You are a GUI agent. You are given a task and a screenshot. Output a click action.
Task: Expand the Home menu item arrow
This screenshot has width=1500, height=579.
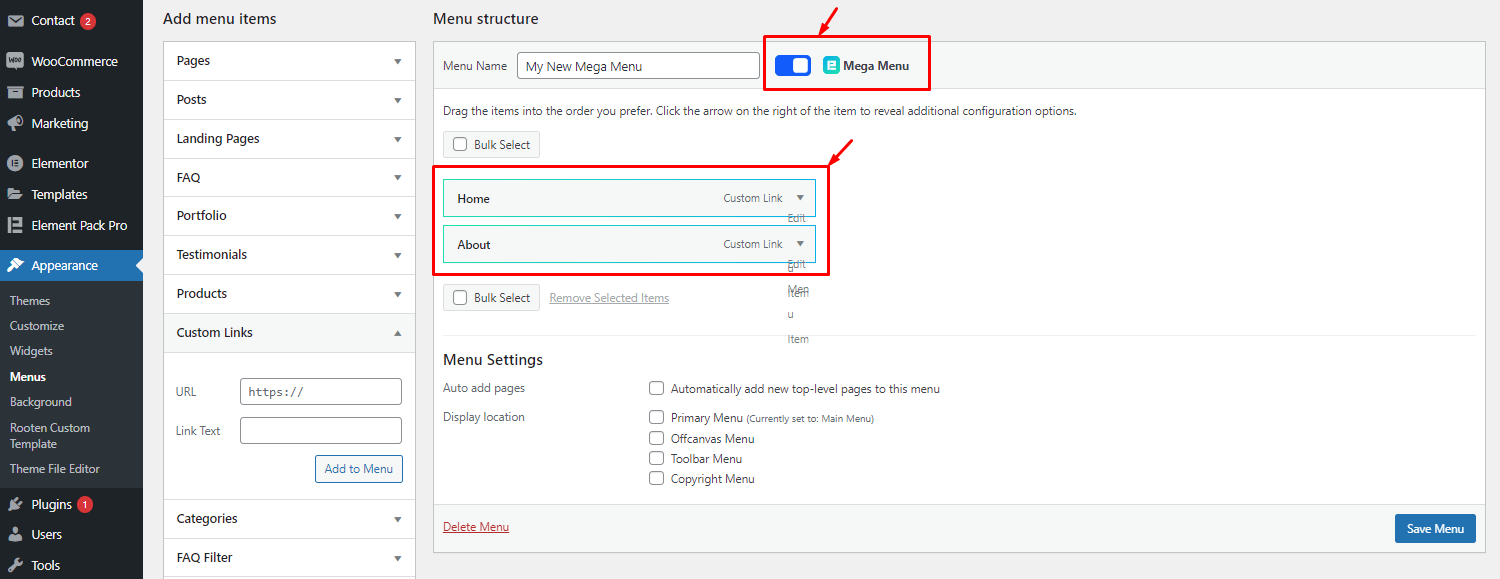[x=800, y=198]
